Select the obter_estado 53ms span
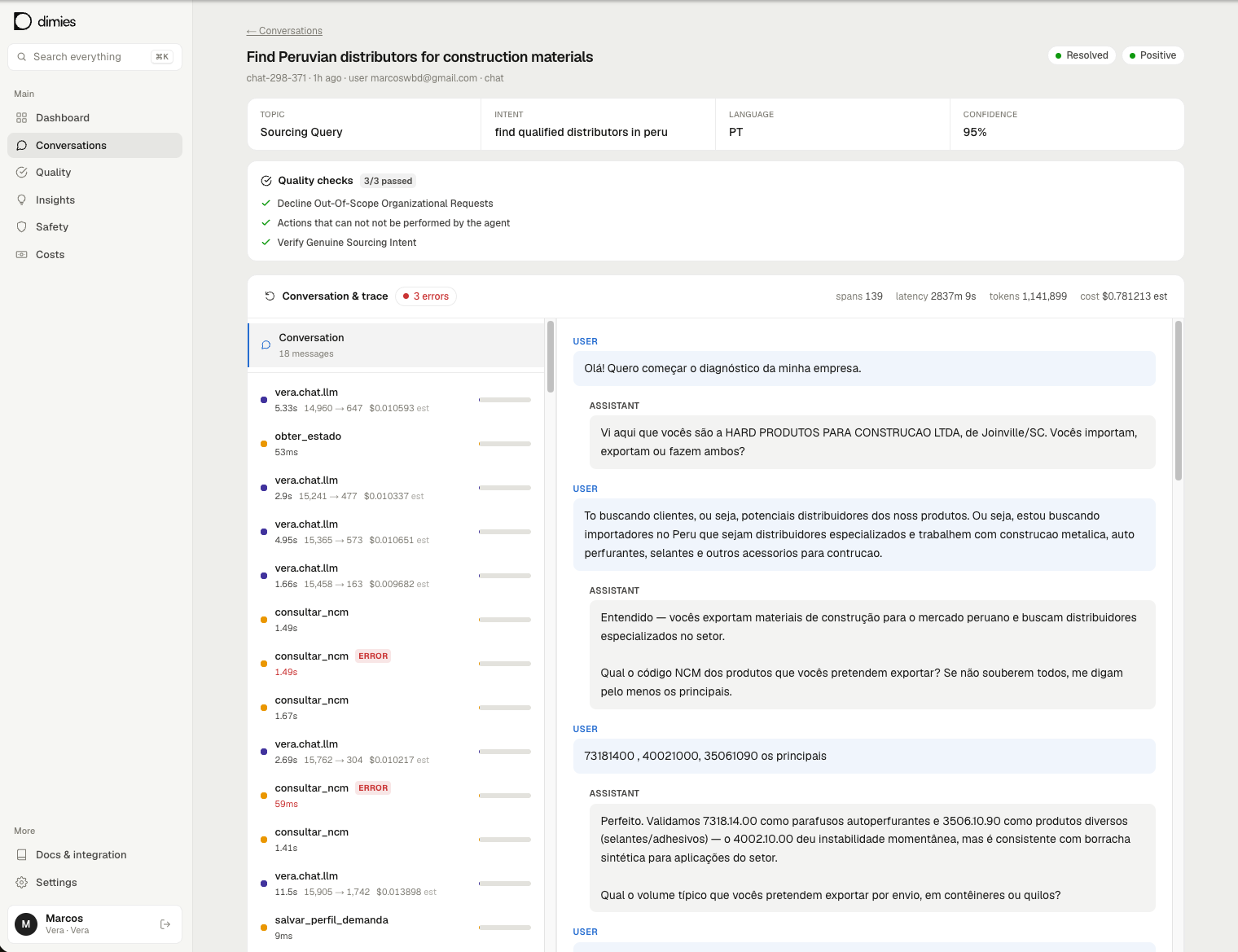This screenshot has width=1238, height=952. 396,444
